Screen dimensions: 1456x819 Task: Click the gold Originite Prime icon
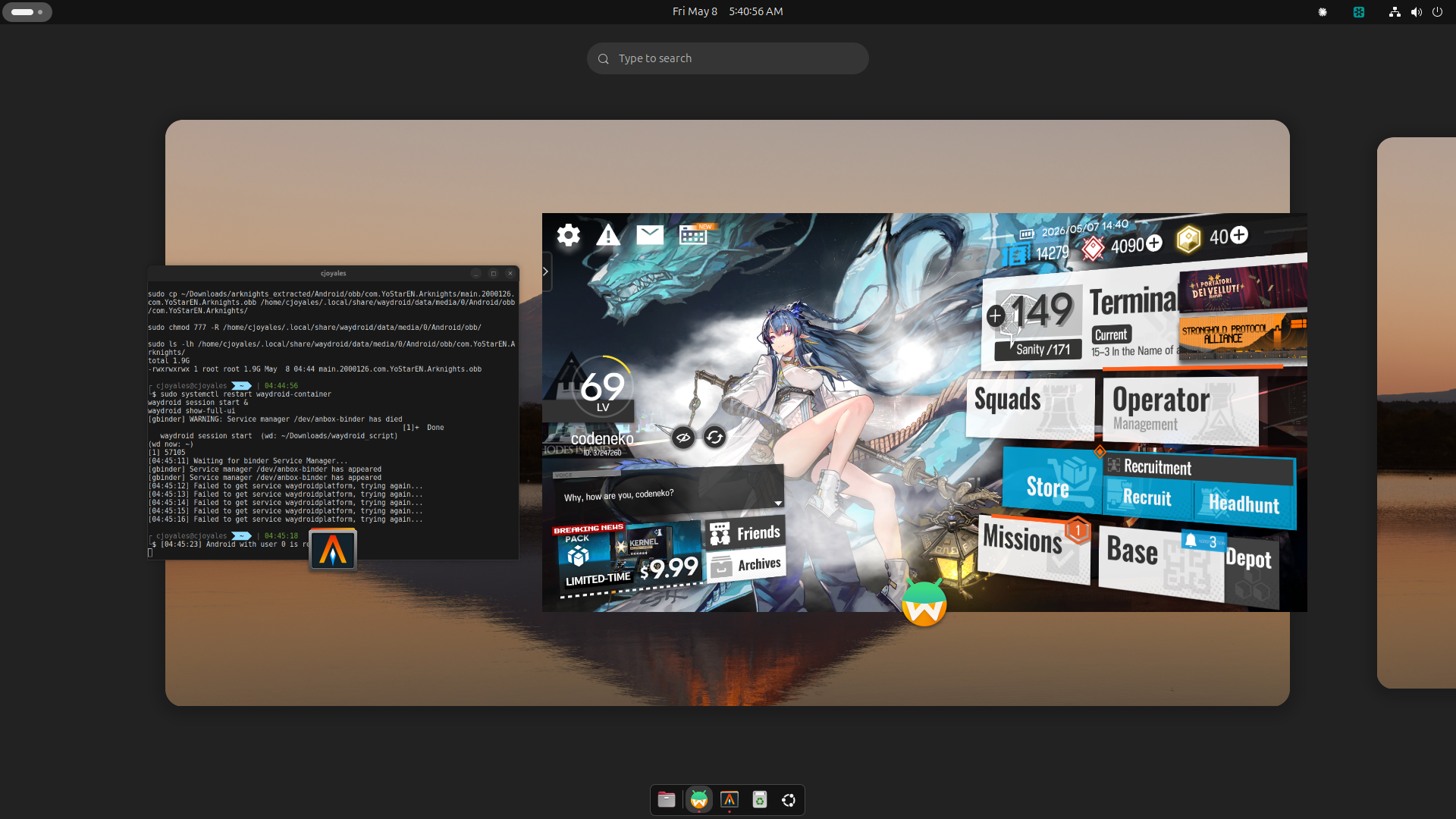pyautogui.click(x=1189, y=239)
